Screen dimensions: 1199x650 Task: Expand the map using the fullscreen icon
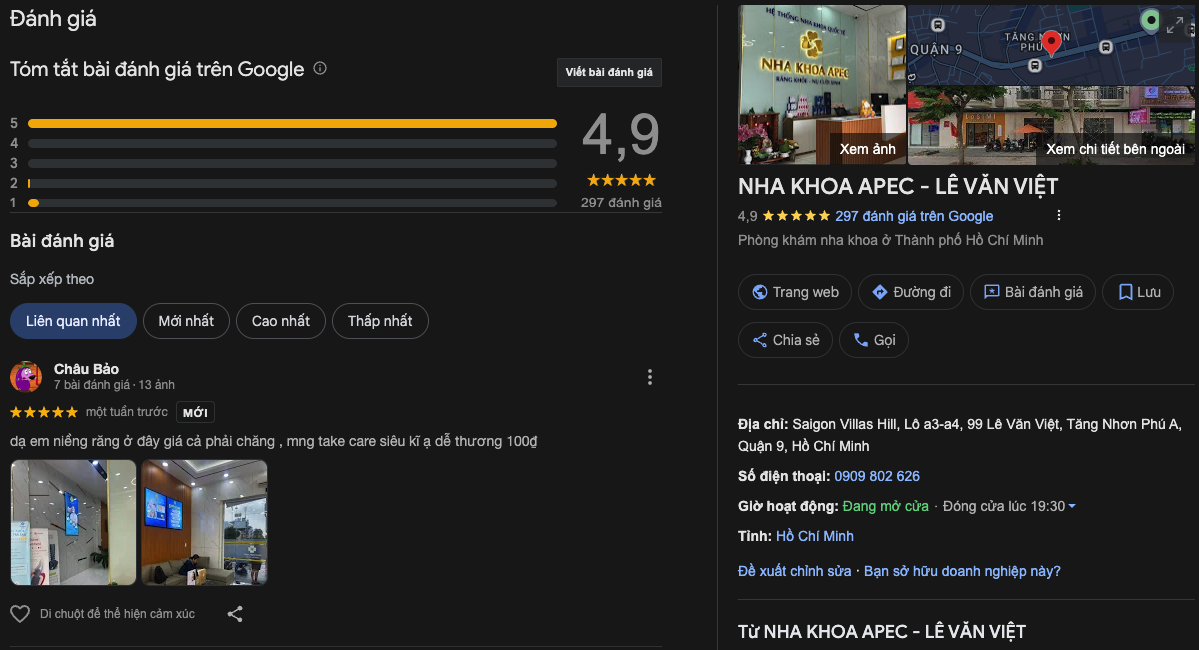pyautogui.click(x=1175, y=26)
